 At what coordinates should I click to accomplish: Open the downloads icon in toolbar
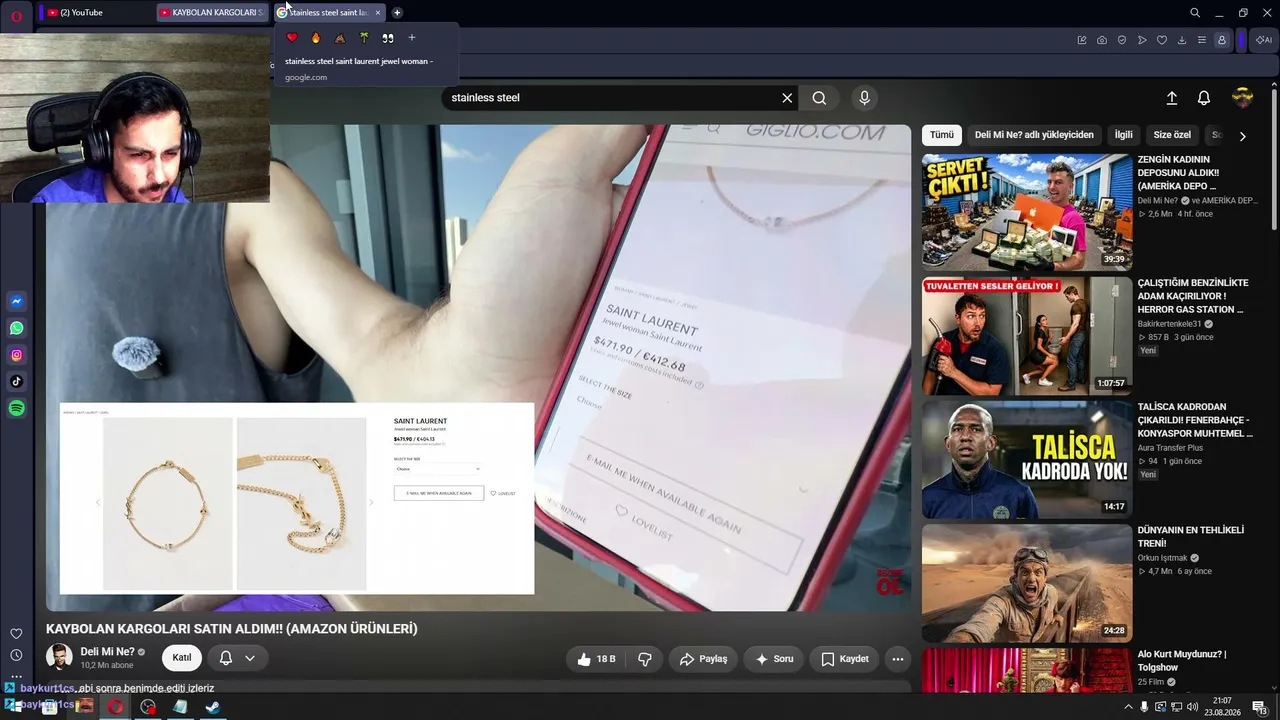coord(1182,40)
